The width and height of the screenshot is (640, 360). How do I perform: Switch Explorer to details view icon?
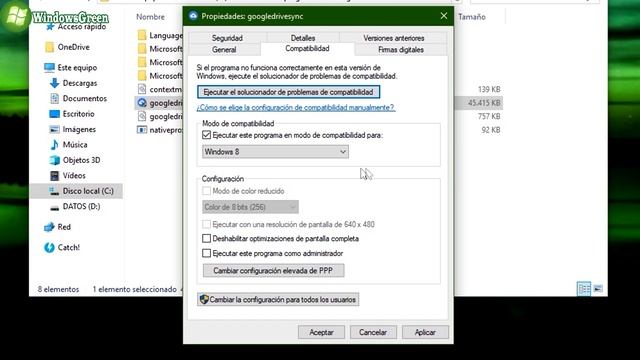coord(584,289)
